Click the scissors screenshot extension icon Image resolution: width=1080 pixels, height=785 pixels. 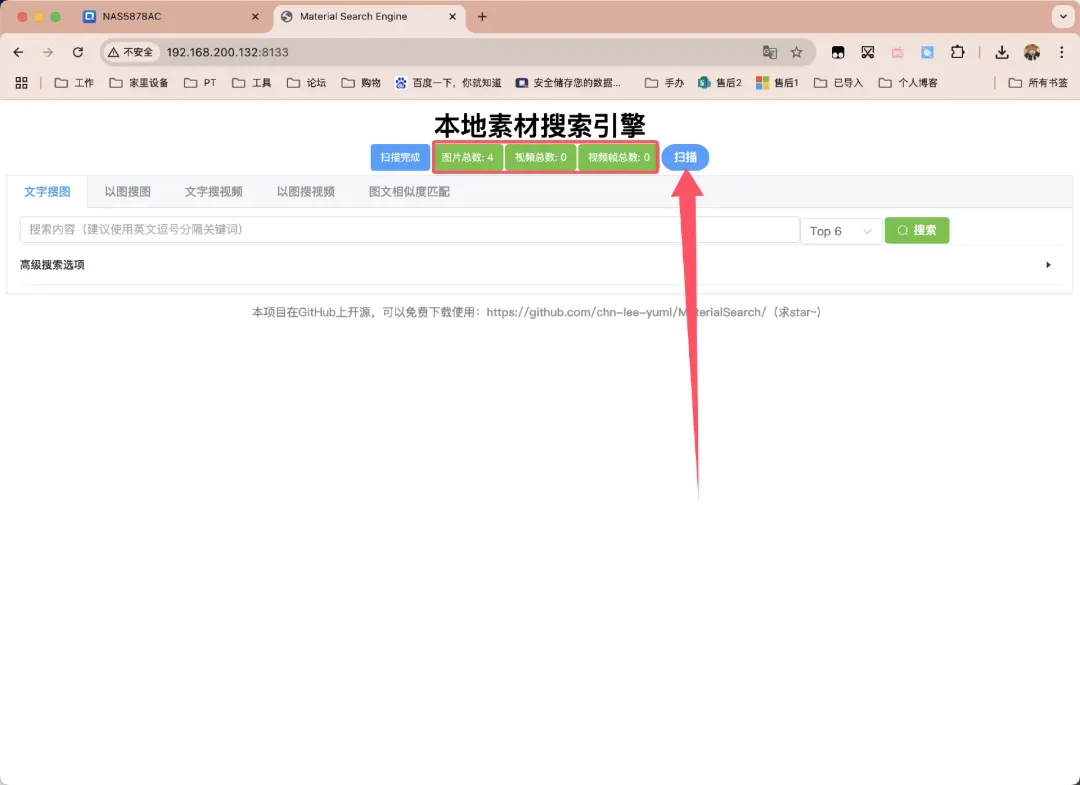pyautogui.click(x=868, y=52)
